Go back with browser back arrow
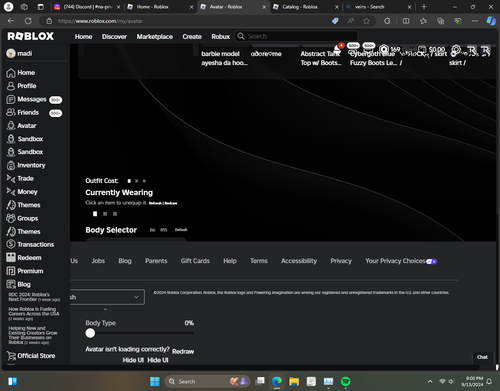Screen dimensions: 500x391 tap(11, 21)
